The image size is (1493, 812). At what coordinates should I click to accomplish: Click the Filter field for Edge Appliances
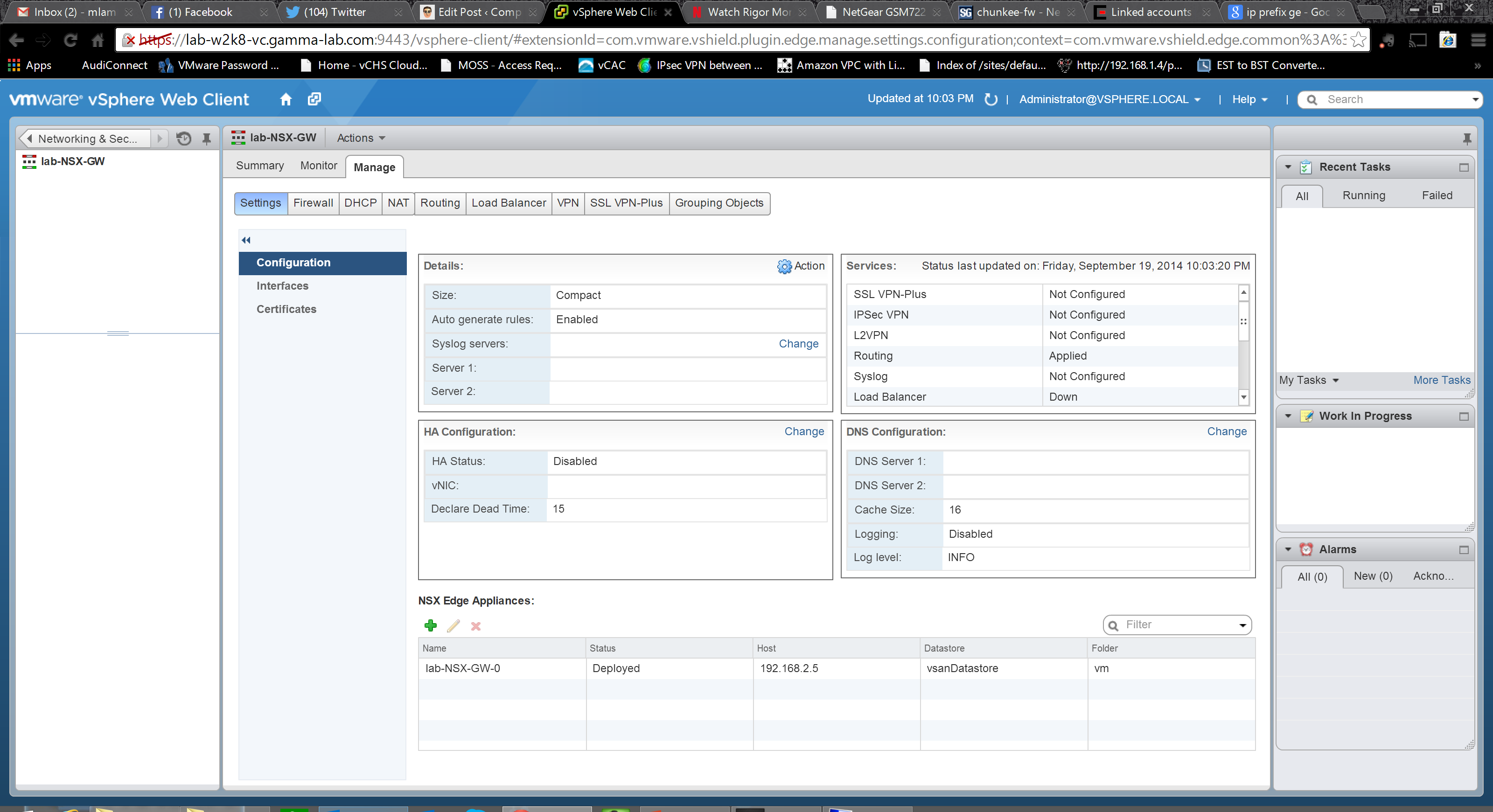tap(1174, 625)
